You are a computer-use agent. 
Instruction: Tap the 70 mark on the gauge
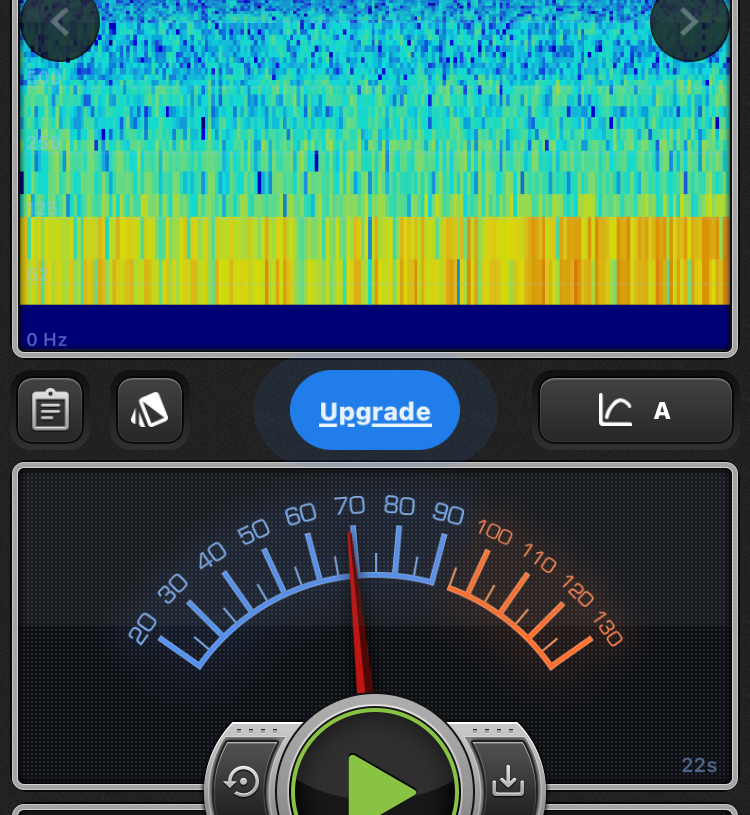(349, 506)
